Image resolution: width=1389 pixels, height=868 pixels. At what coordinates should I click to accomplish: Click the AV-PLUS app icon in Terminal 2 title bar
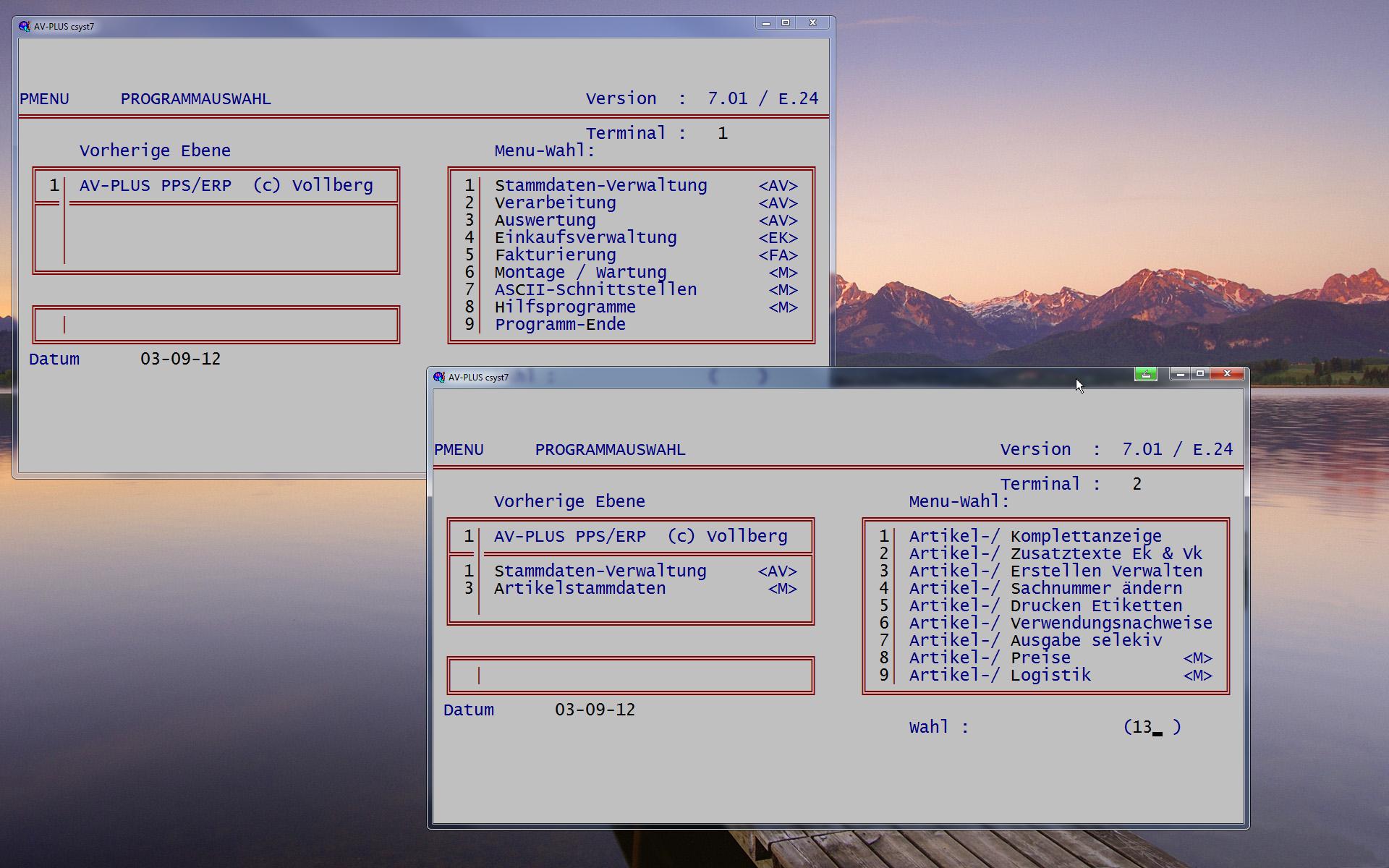(x=439, y=377)
